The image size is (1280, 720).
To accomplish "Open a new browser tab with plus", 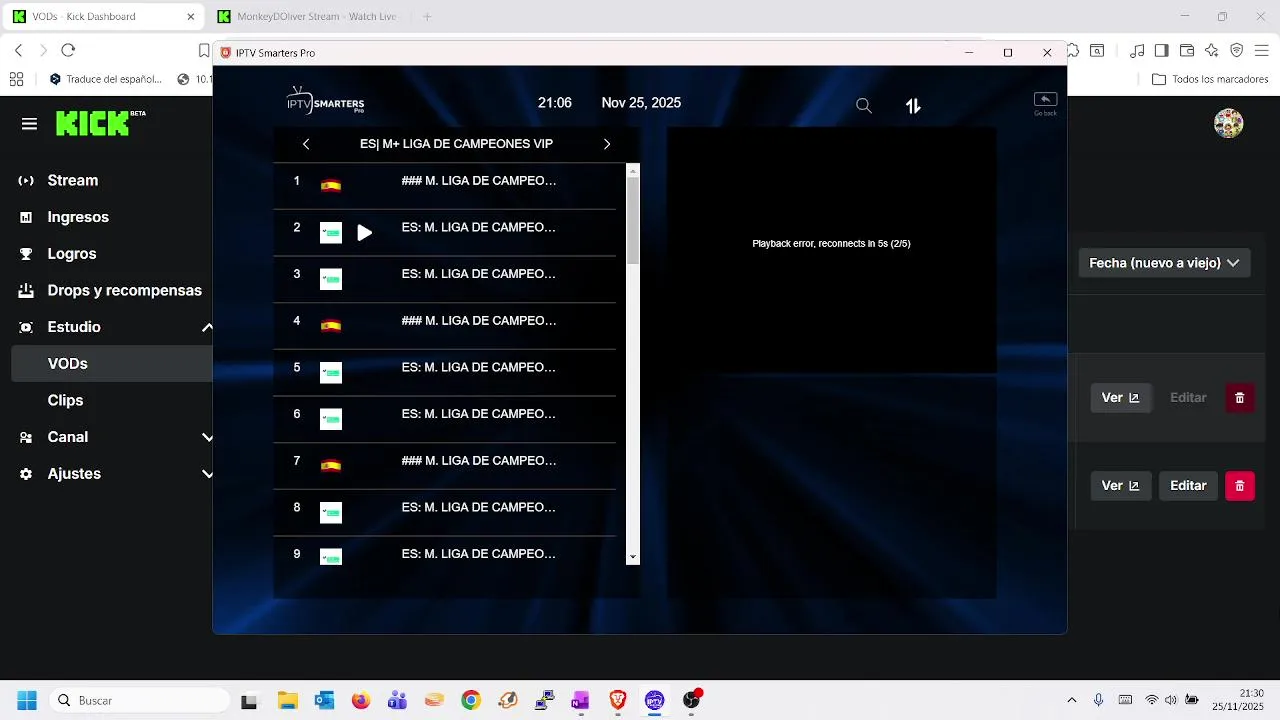I will click(427, 17).
